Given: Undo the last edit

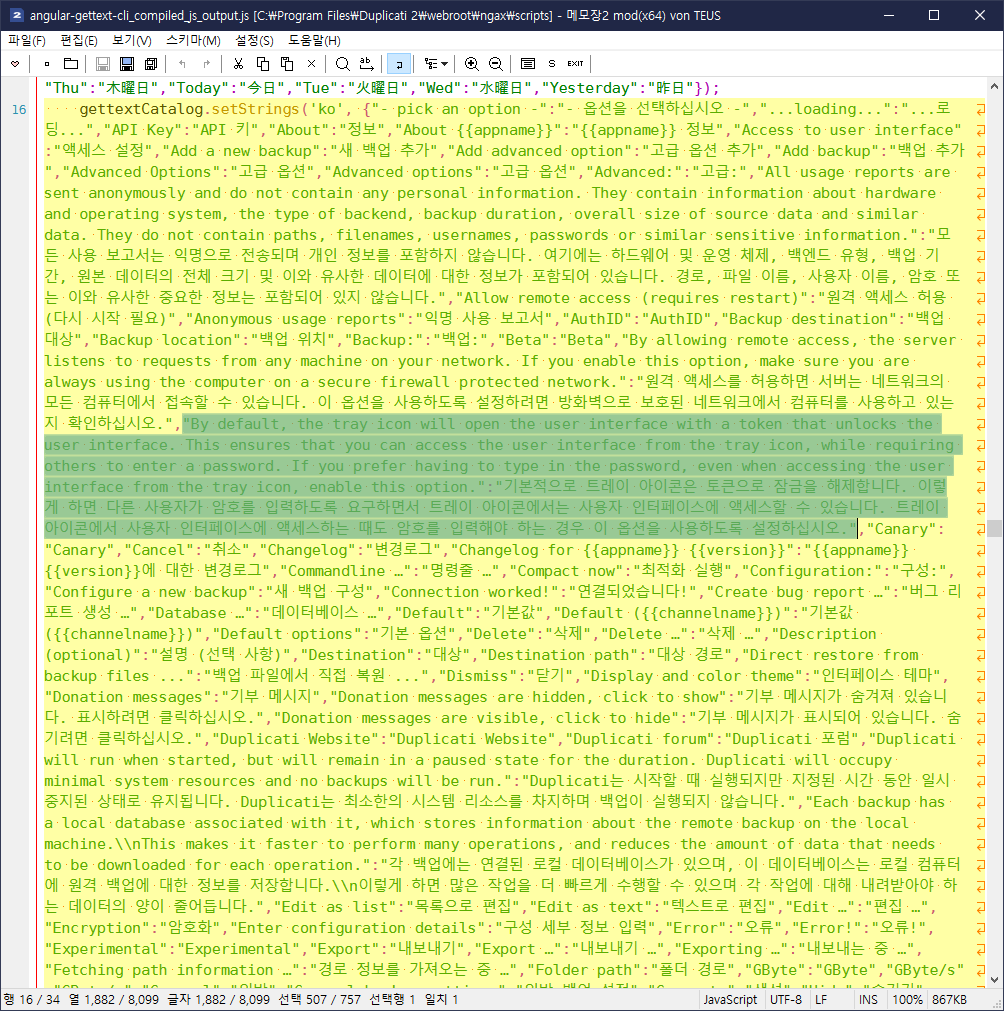Looking at the screenshot, I should (x=182, y=64).
